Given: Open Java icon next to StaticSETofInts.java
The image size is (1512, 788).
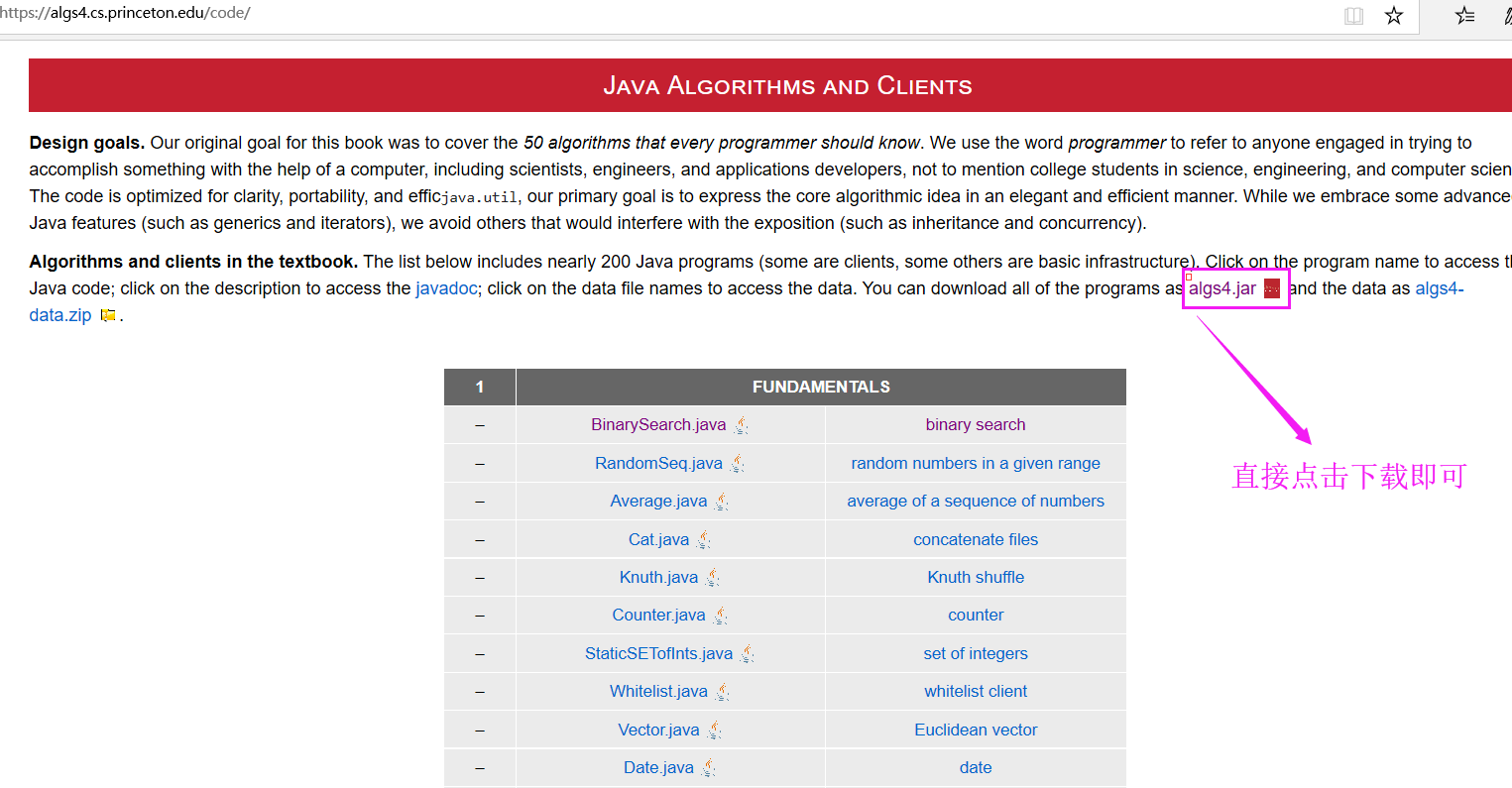Looking at the screenshot, I should click(747, 654).
